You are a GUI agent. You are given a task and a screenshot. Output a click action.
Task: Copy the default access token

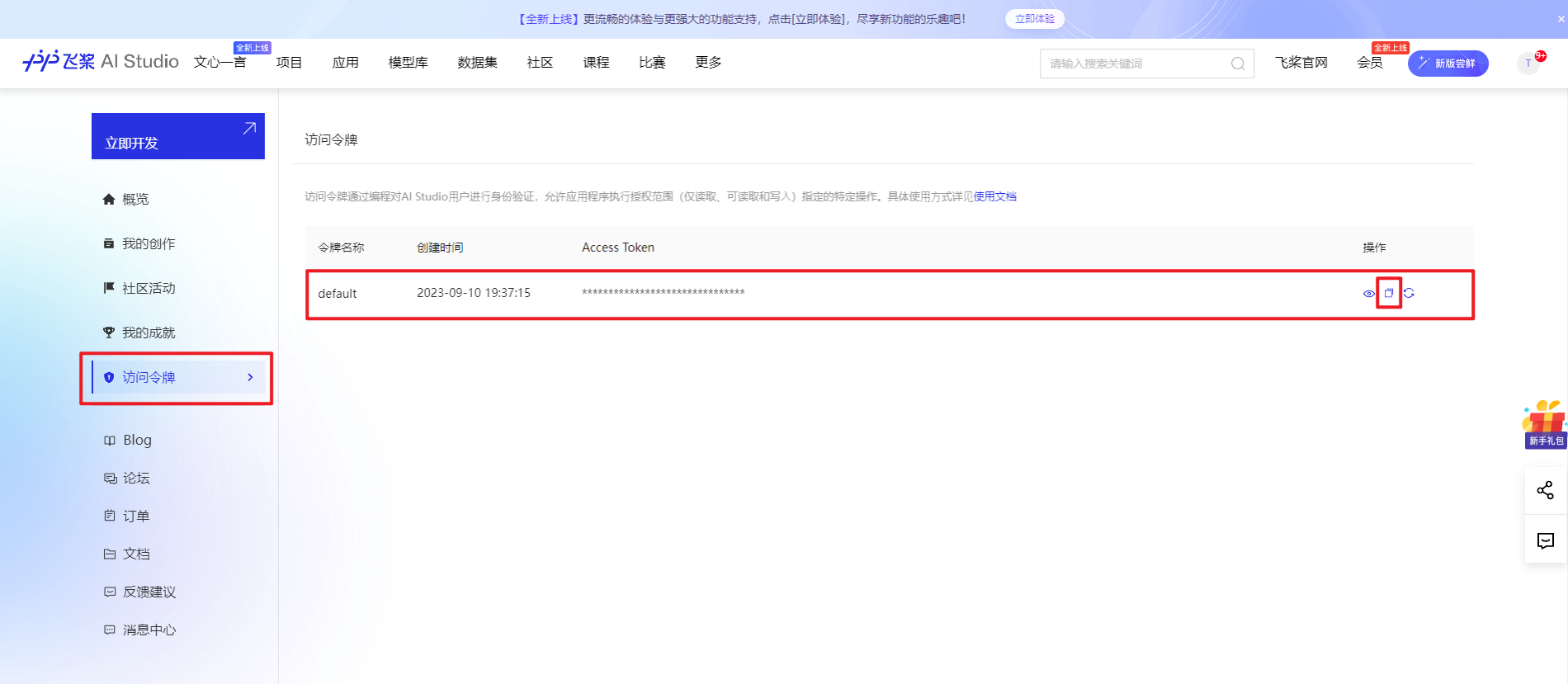(x=1389, y=293)
